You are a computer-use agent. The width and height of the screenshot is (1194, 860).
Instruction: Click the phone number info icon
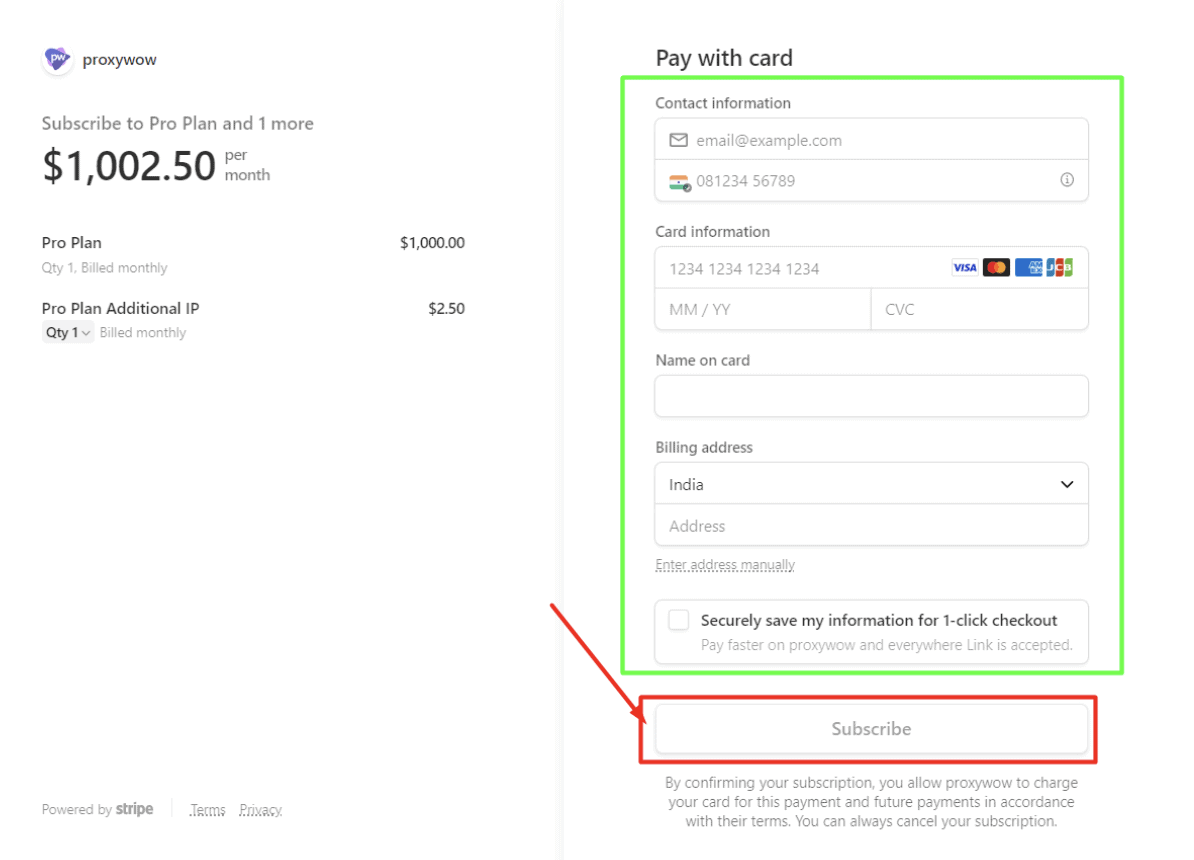click(x=1067, y=180)
